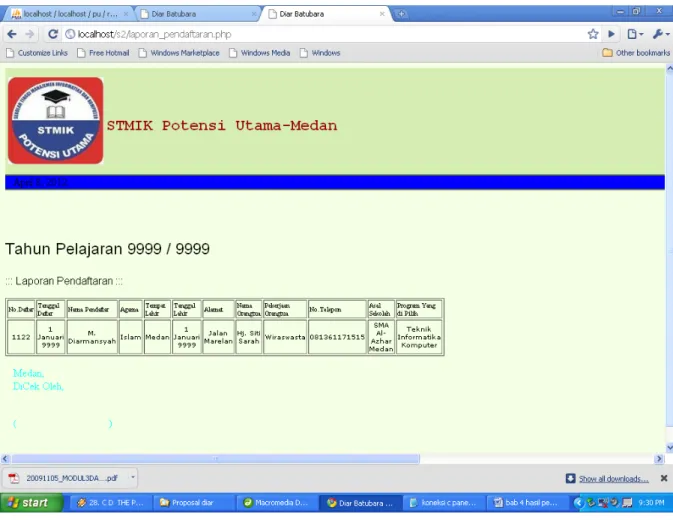
Task: Click the horizontal scrollbar thumb
Action: [215, 459]
